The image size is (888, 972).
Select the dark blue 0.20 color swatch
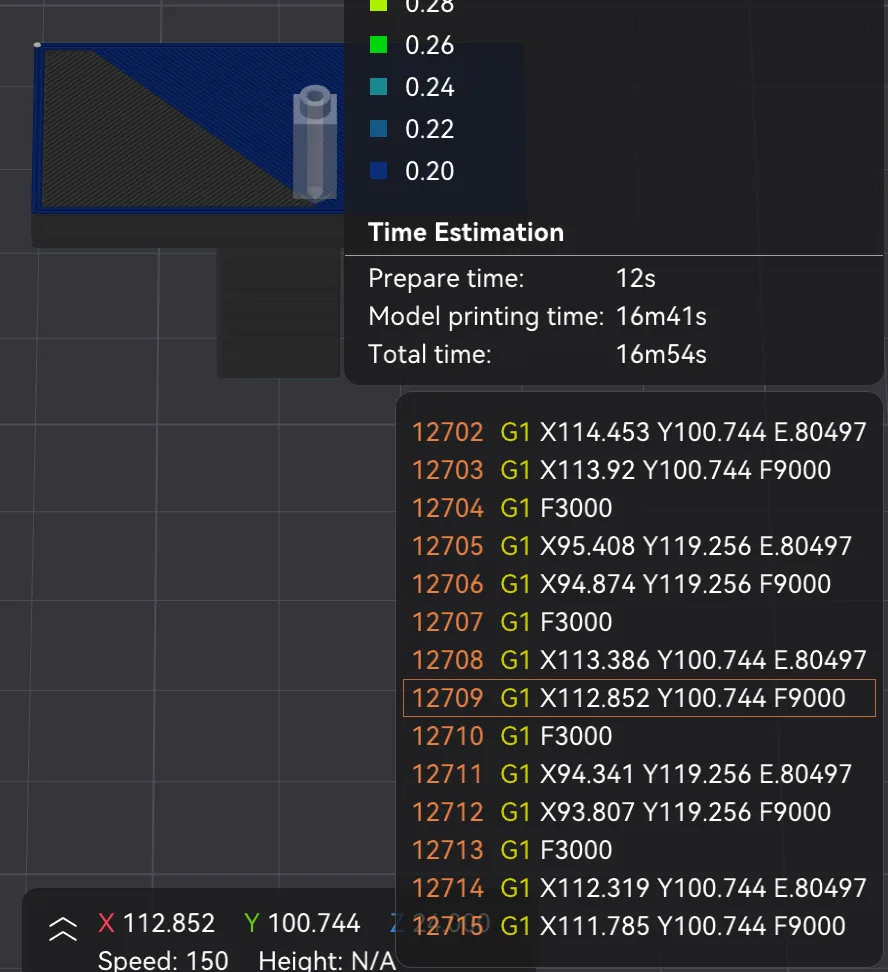(x=378, y=170)
